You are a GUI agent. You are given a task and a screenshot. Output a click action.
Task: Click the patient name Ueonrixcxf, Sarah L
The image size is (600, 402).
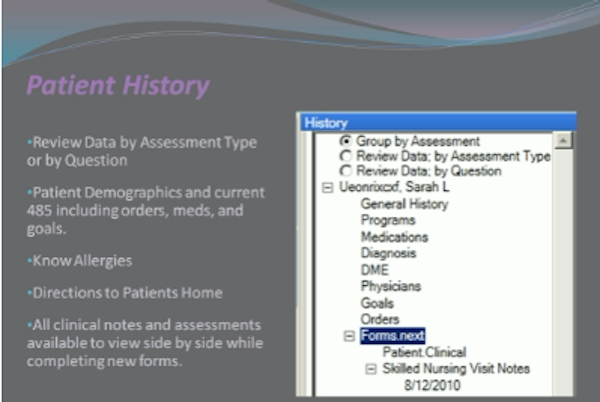[394, 187]
